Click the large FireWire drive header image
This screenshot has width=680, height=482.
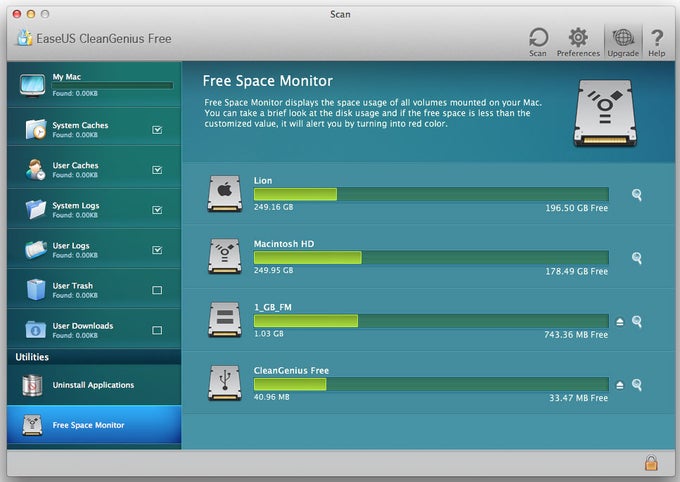(605, 113)
